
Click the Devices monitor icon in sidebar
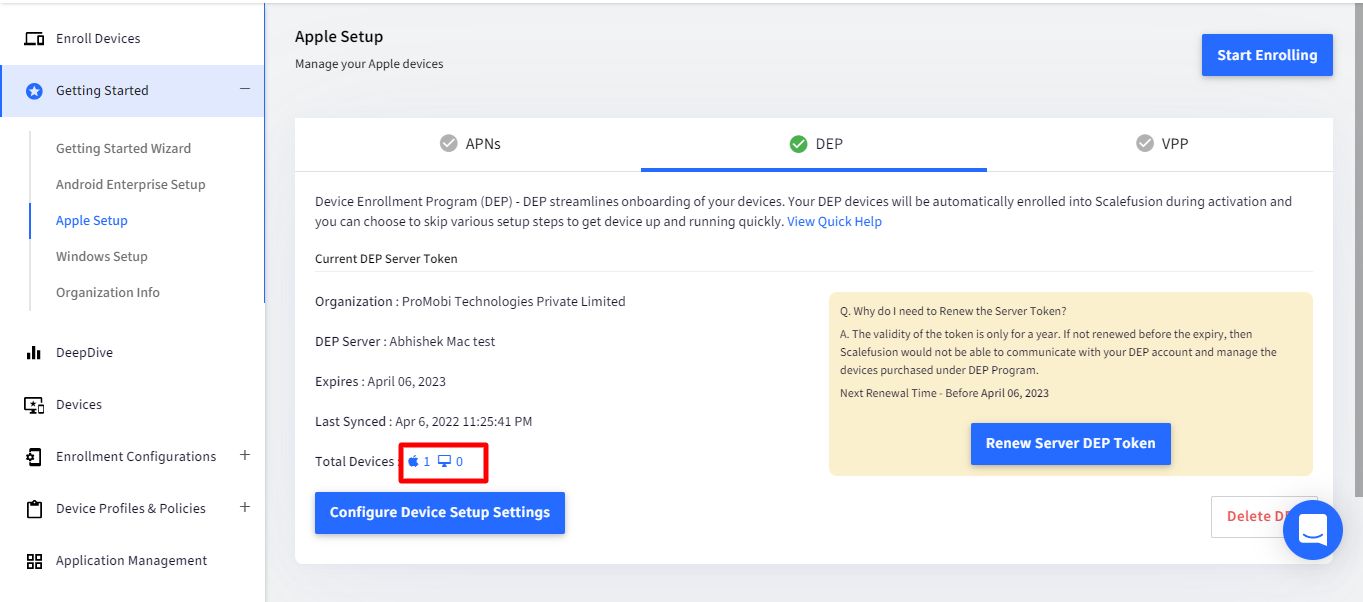tap(34, 405)
